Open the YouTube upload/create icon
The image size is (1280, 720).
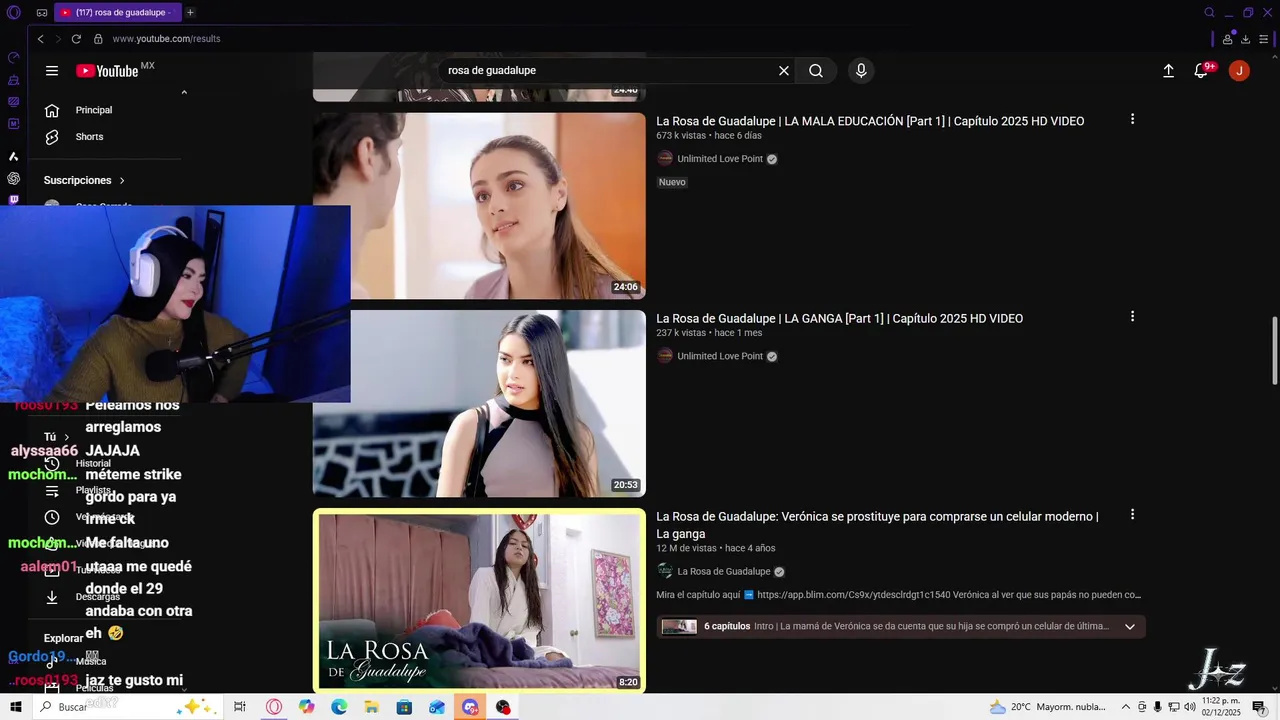pos(1168,71)
